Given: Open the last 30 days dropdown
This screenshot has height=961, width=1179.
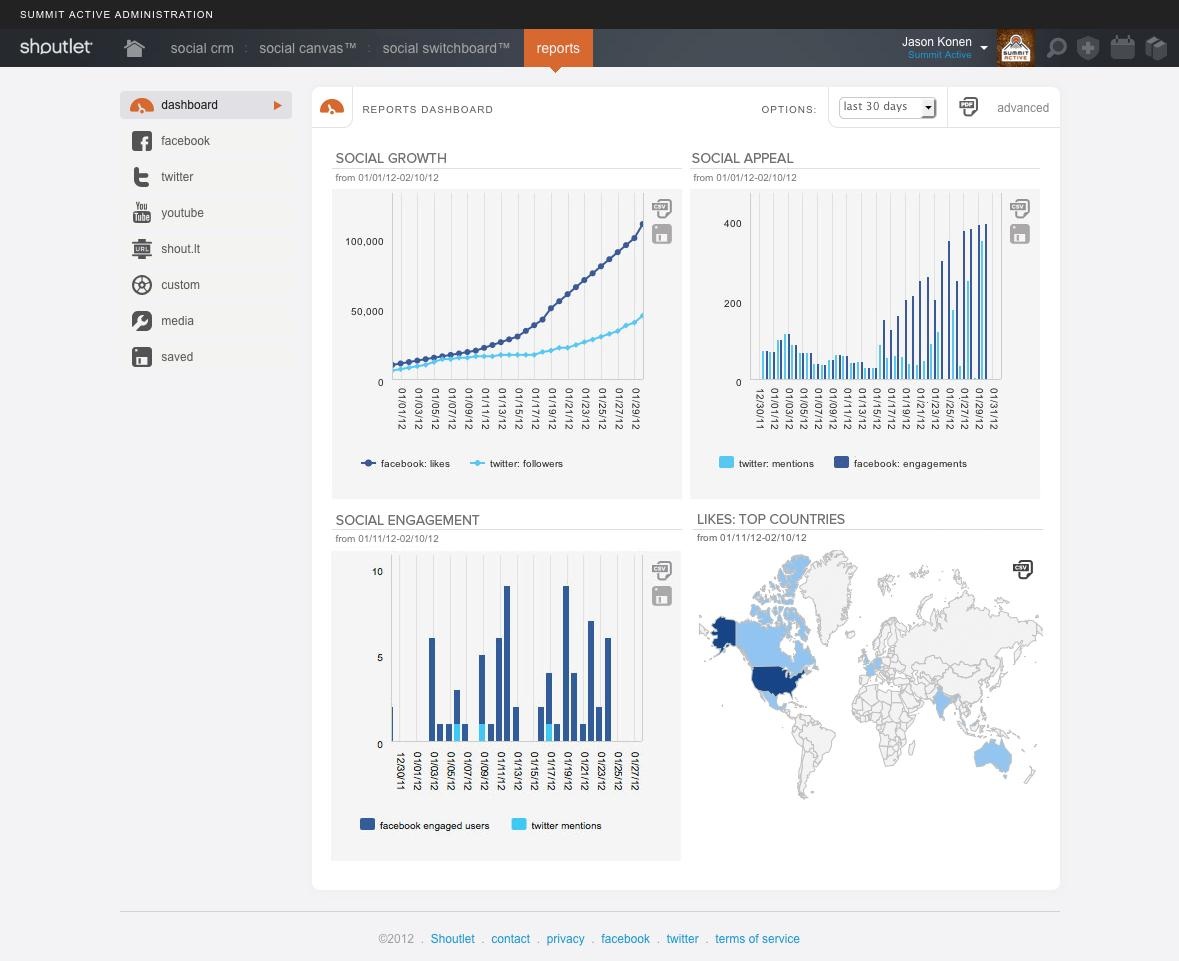Looking at the screenshot, I should (887, 108).
